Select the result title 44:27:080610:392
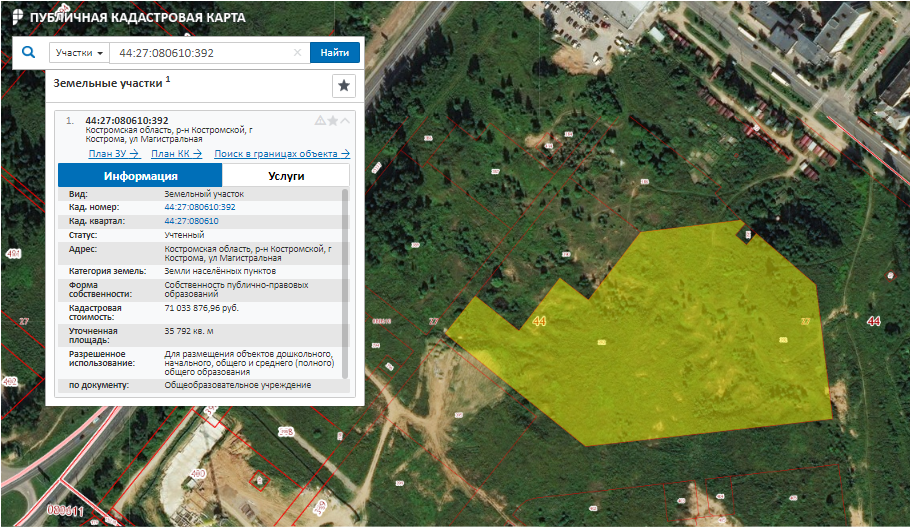The image size is (911, 528). click(127, 121)
